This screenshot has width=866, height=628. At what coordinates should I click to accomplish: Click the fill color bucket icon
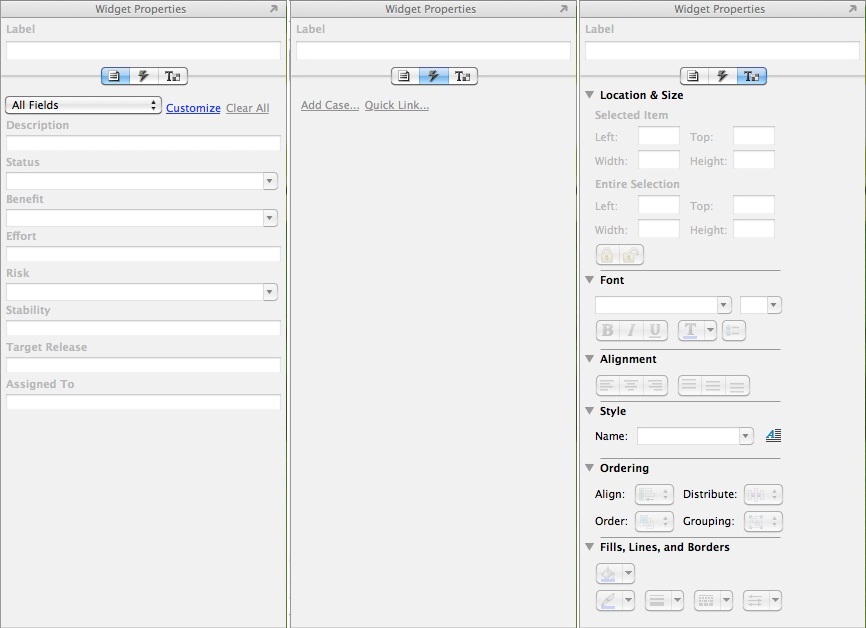(610, 573)
